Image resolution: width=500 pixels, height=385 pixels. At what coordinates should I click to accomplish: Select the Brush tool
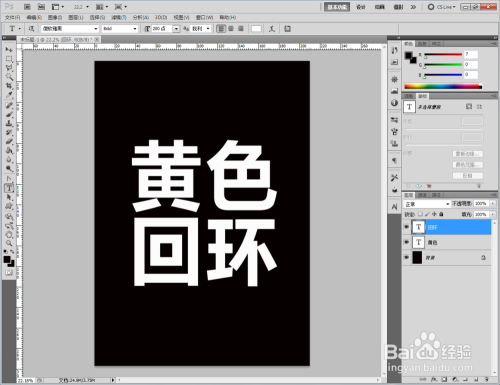(x=9, y=114)
